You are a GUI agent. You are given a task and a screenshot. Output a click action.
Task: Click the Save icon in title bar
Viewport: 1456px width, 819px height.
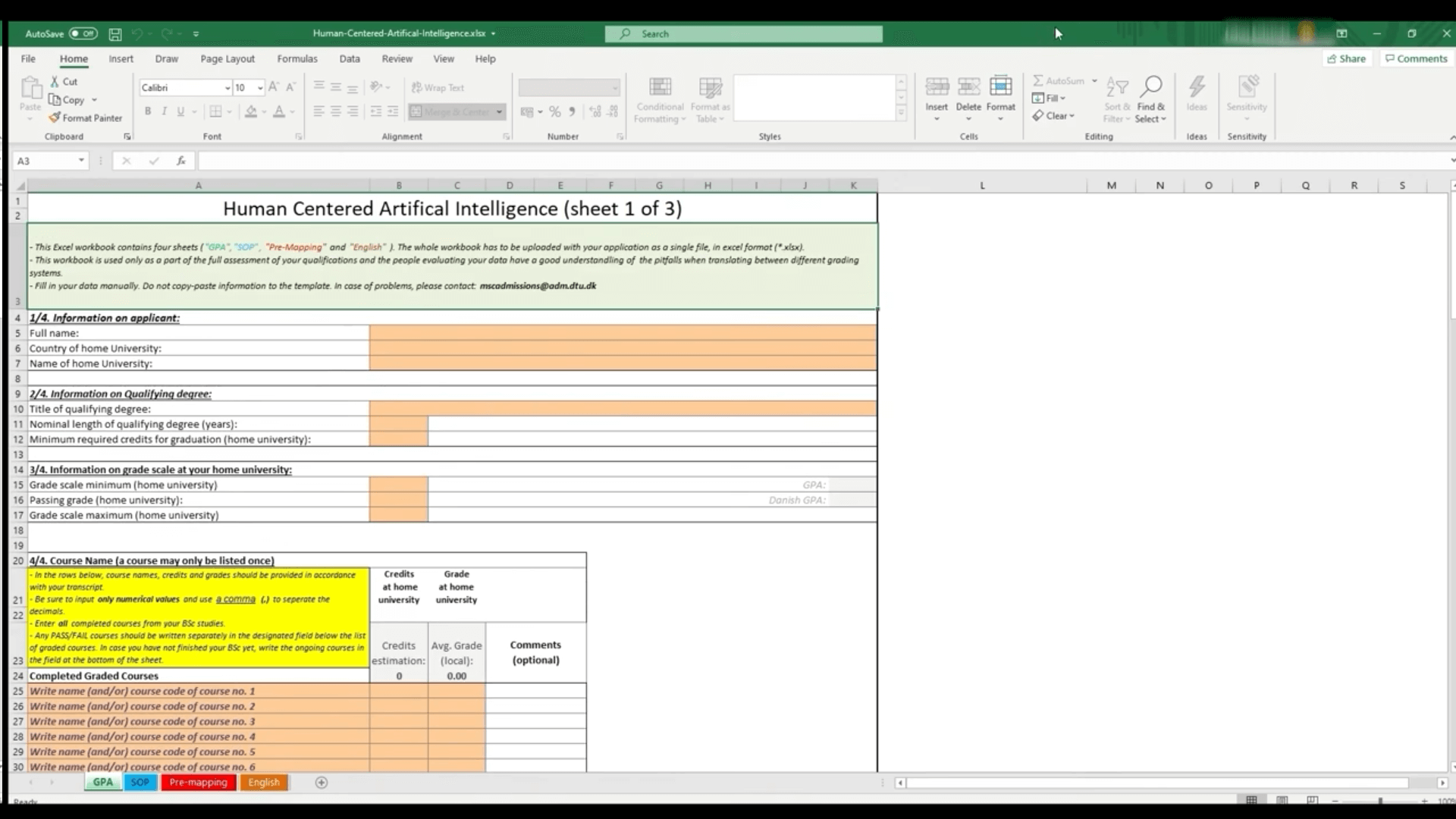click(115, 33)
